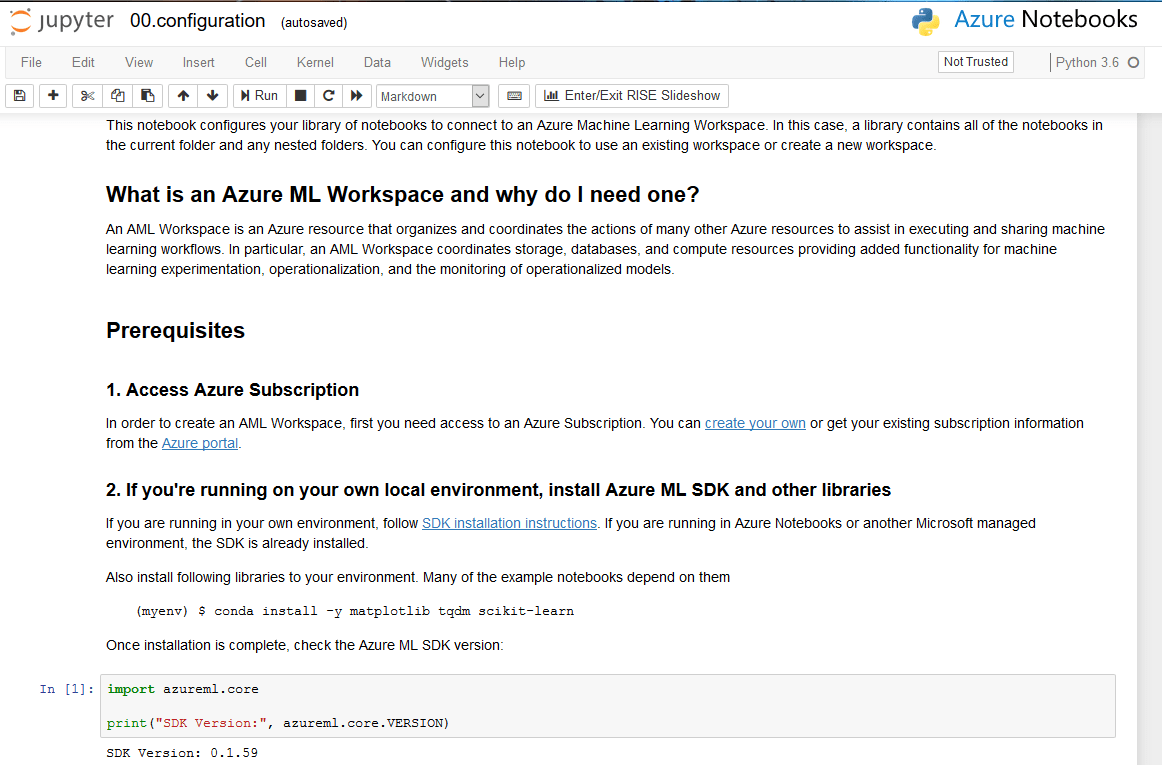Open the SDK installation instructions link

coord(509,522)
